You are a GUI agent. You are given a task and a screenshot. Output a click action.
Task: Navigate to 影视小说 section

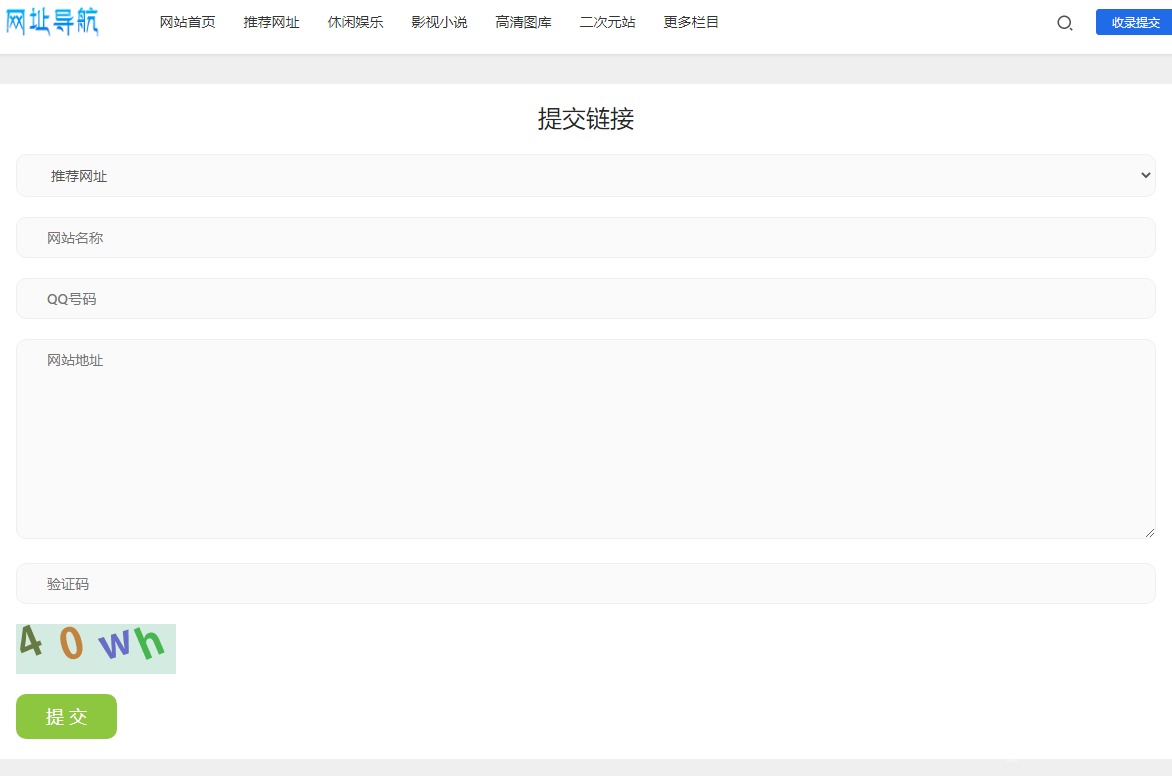pyautogui.click(x=439, y=22)
